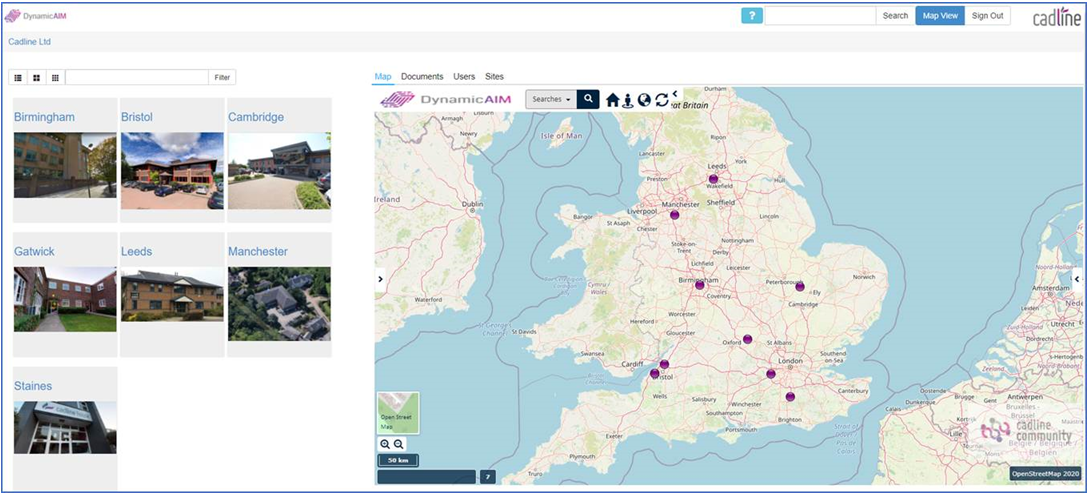Click the Leeds purple map marker

(x=713, y=179)
